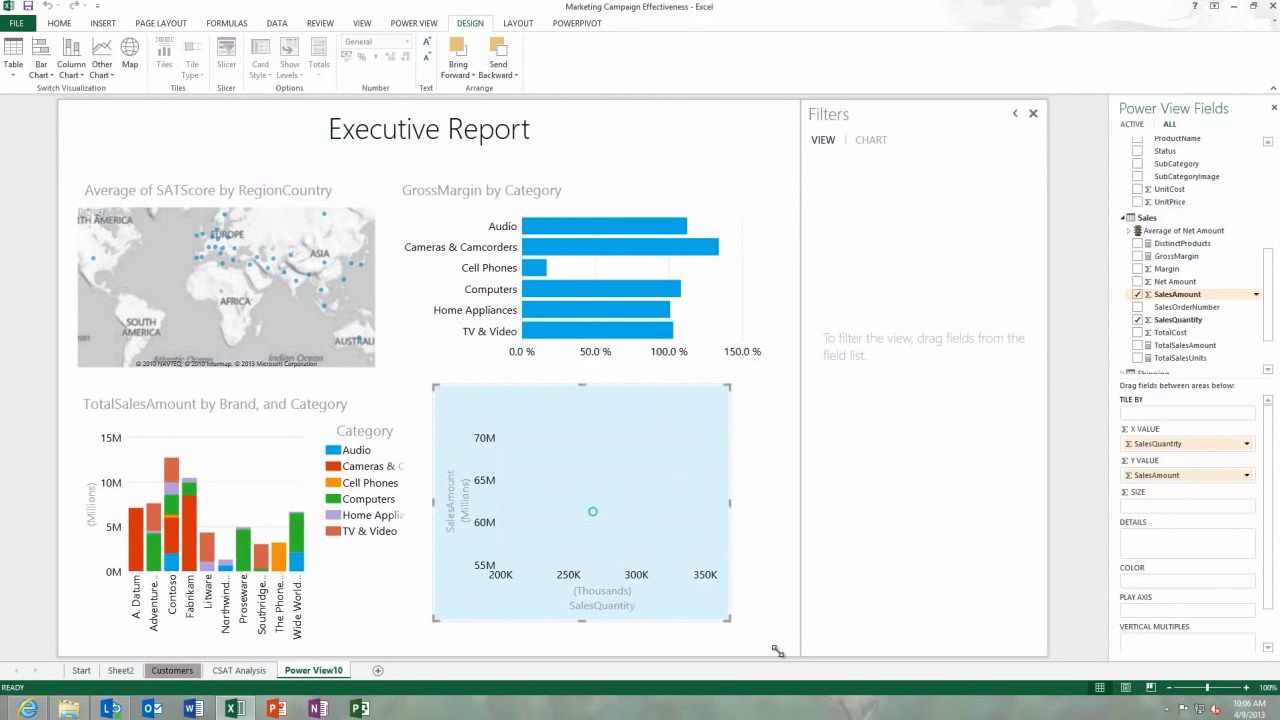Add a new sheet with plus icon
1280x720 pixels.
point(378,670)
